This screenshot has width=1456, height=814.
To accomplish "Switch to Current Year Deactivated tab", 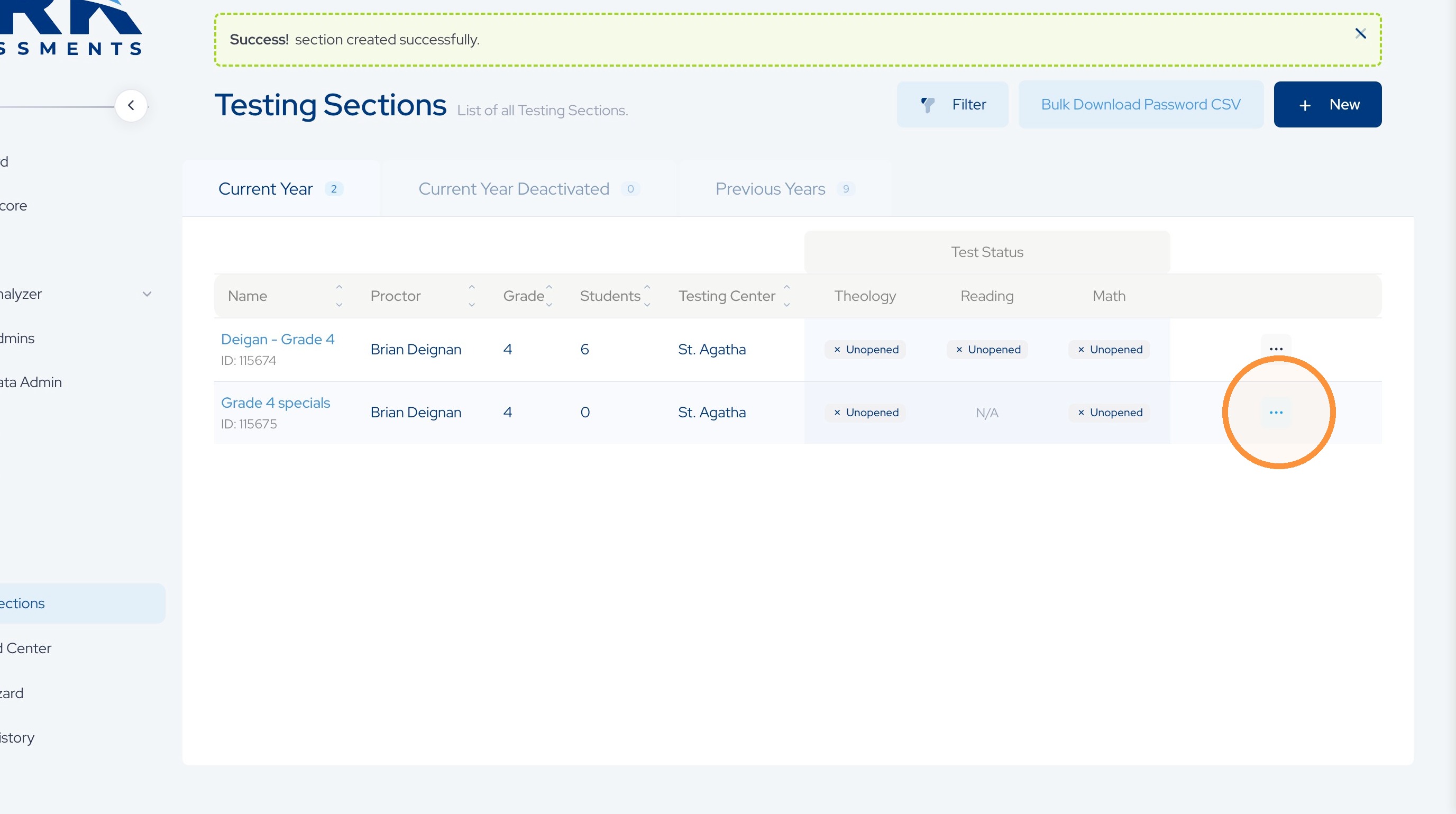I will point(529,189).
